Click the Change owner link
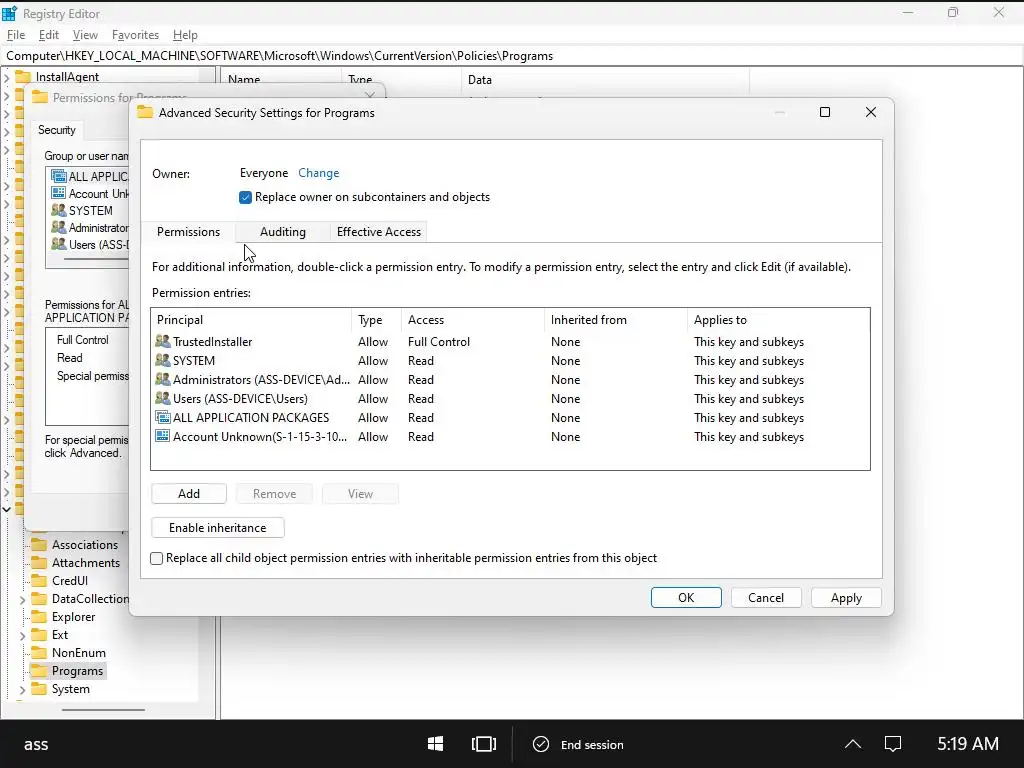 click(319, 173)
